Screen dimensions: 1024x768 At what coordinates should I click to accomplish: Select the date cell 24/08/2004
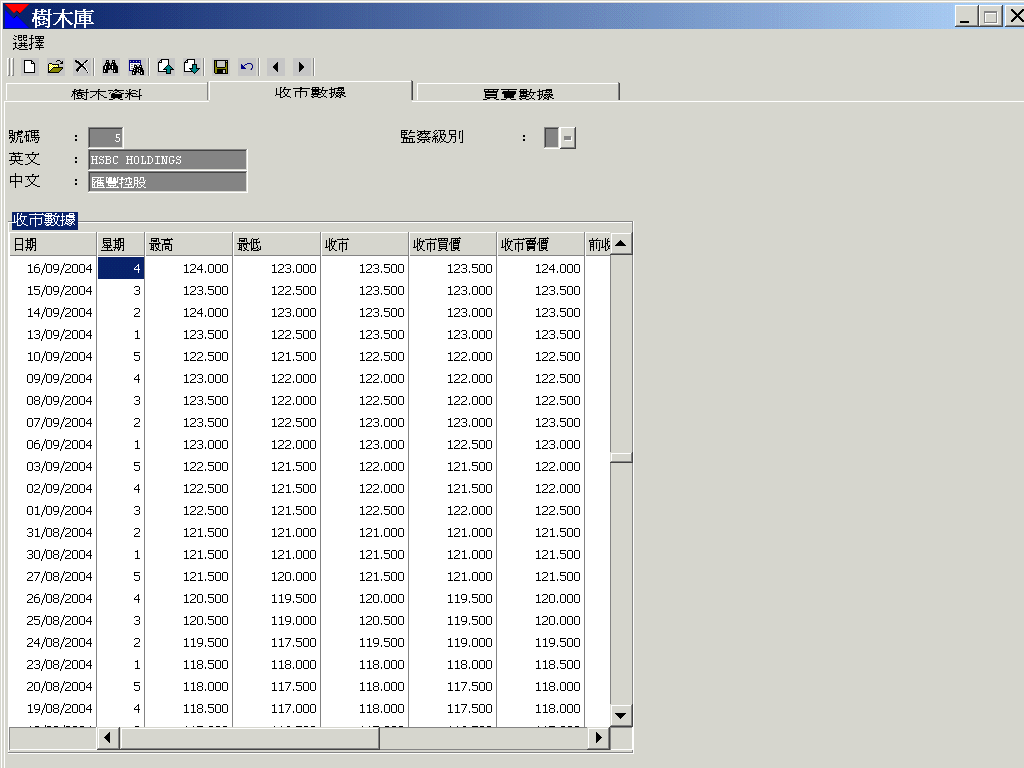pos(53,643)
